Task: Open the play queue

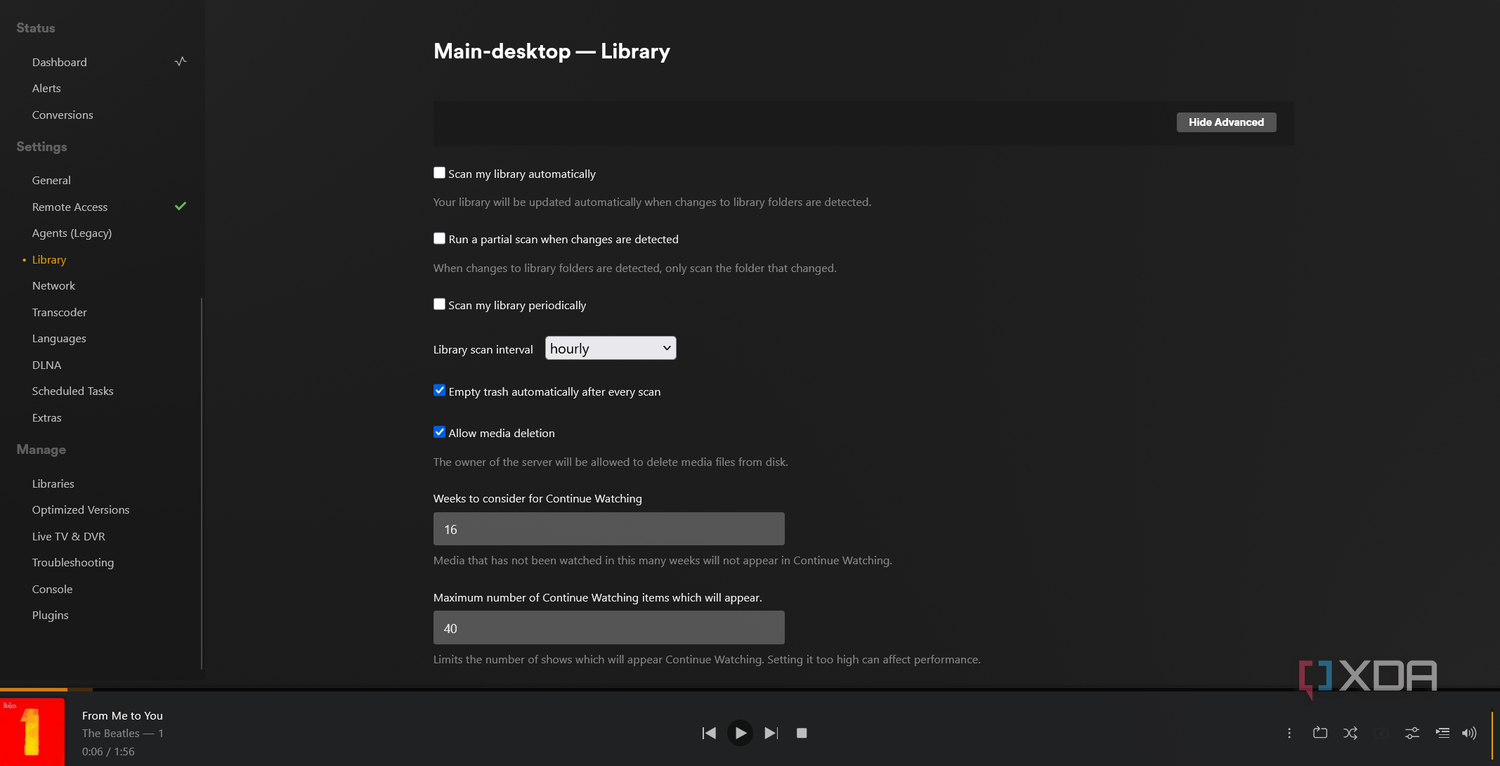Action: tap(1442, 733)
